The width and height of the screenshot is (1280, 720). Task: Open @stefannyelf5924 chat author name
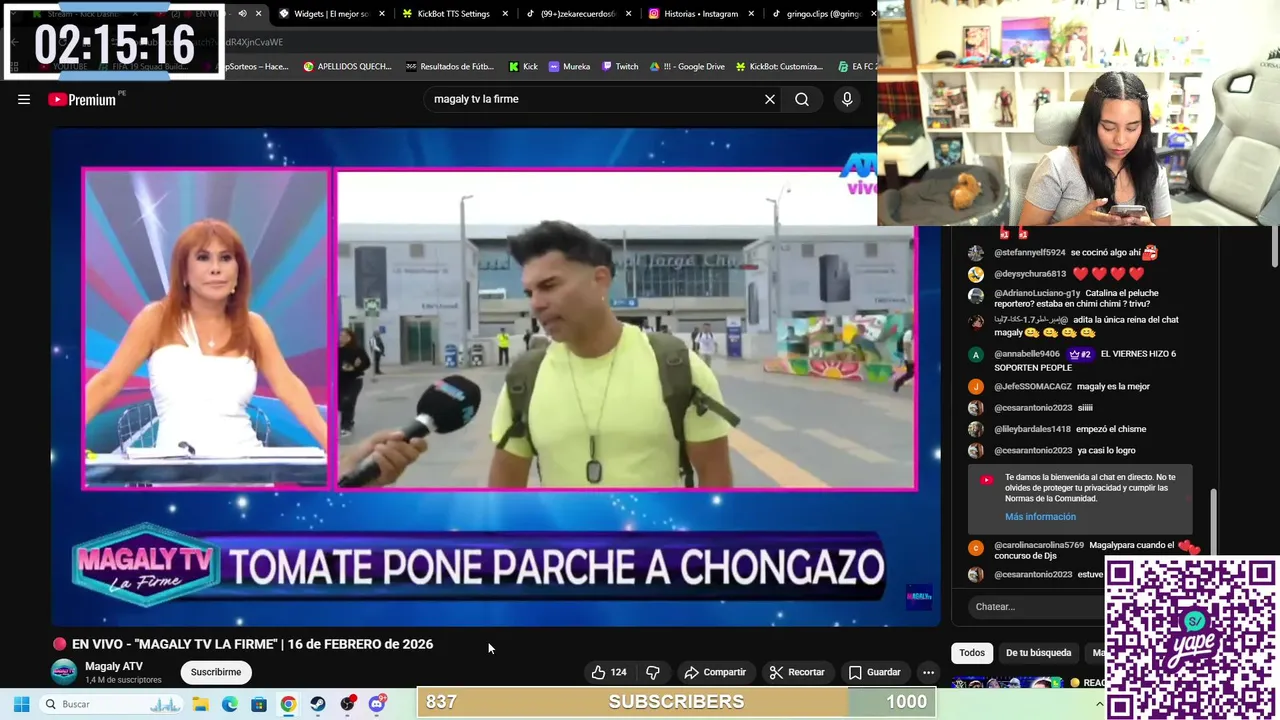(1030, 253)
